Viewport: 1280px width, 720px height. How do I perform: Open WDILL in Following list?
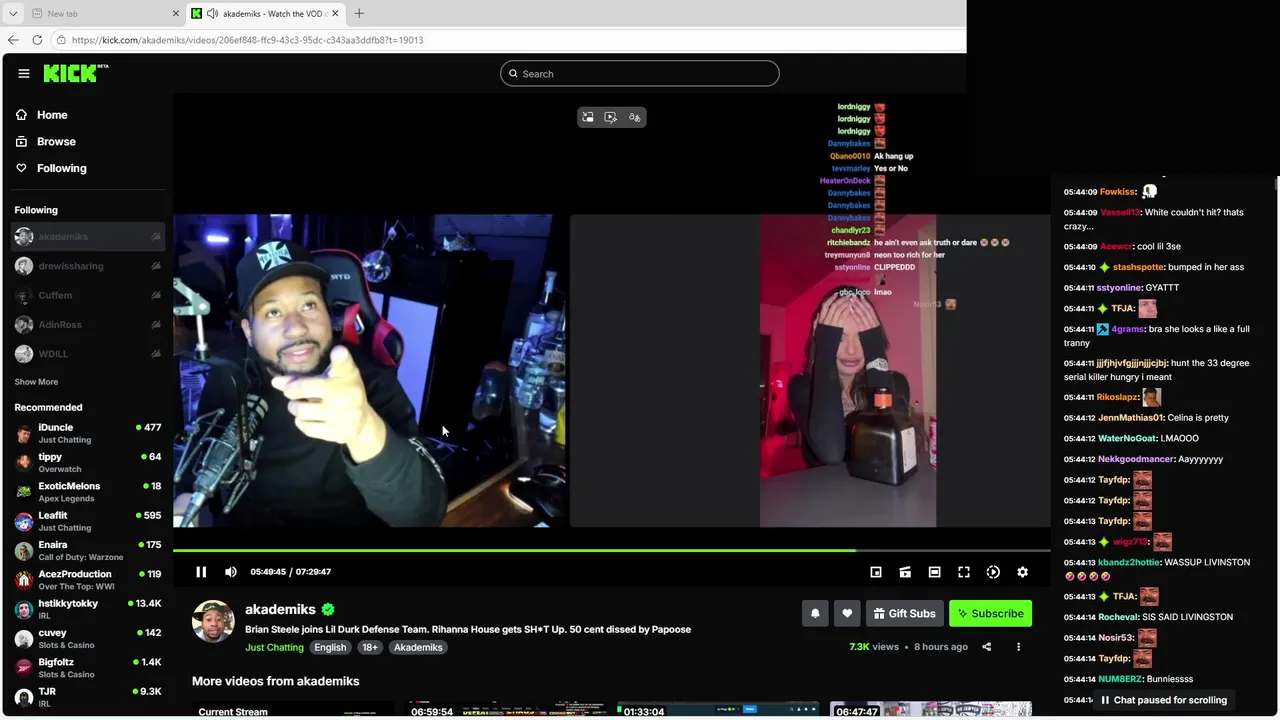[88, 354]
